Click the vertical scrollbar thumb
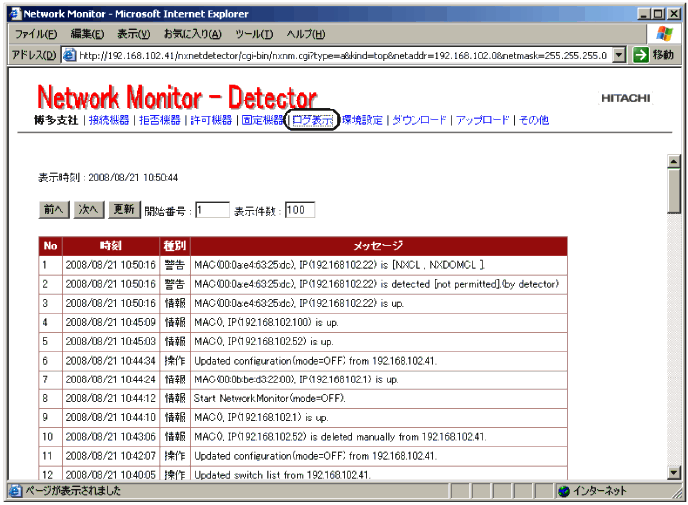 (x=674, y=191)
